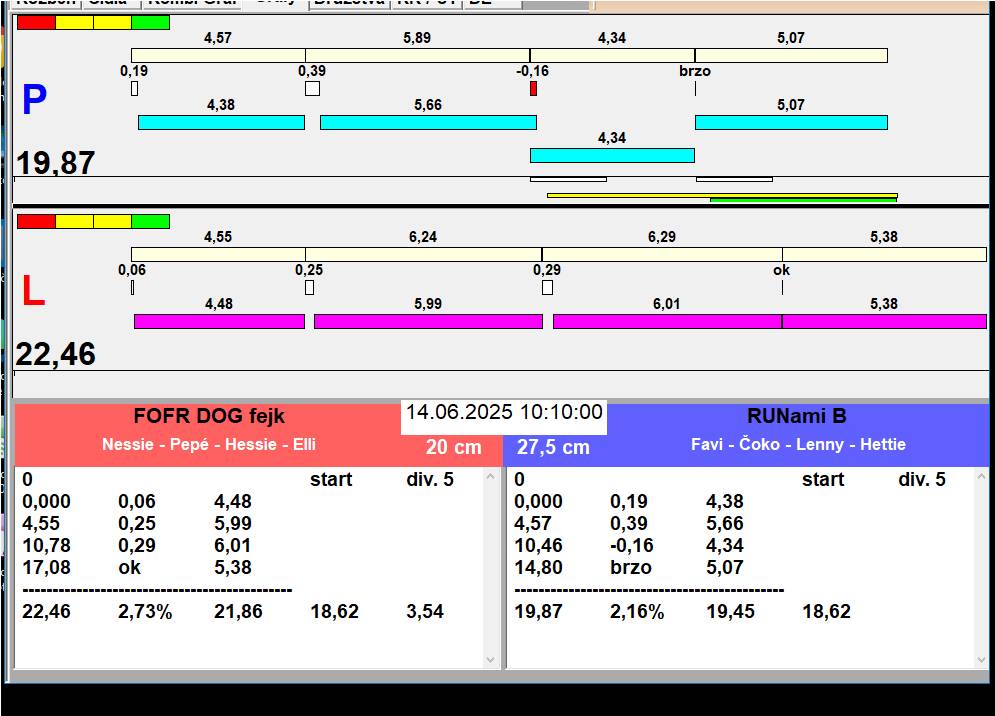Click 3,54 in the FOFR DOG fejk summary row
The height and width of the screenshot is (716, 995).
425,611
